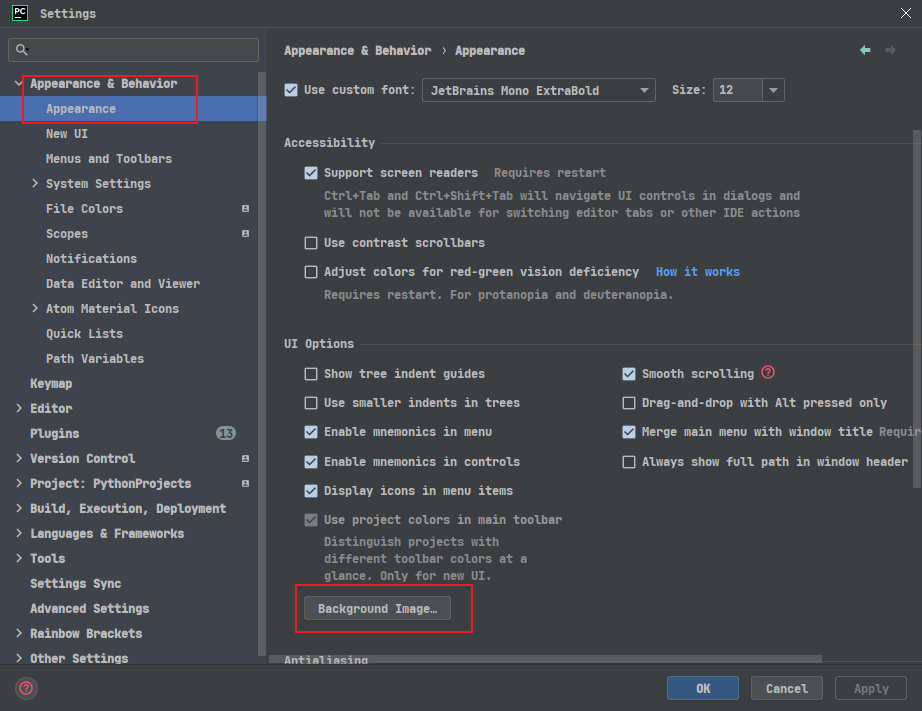The height and width of the screenshot is (711, 922).
Task: Open the custom font dropdown
Action: point(539,90)
